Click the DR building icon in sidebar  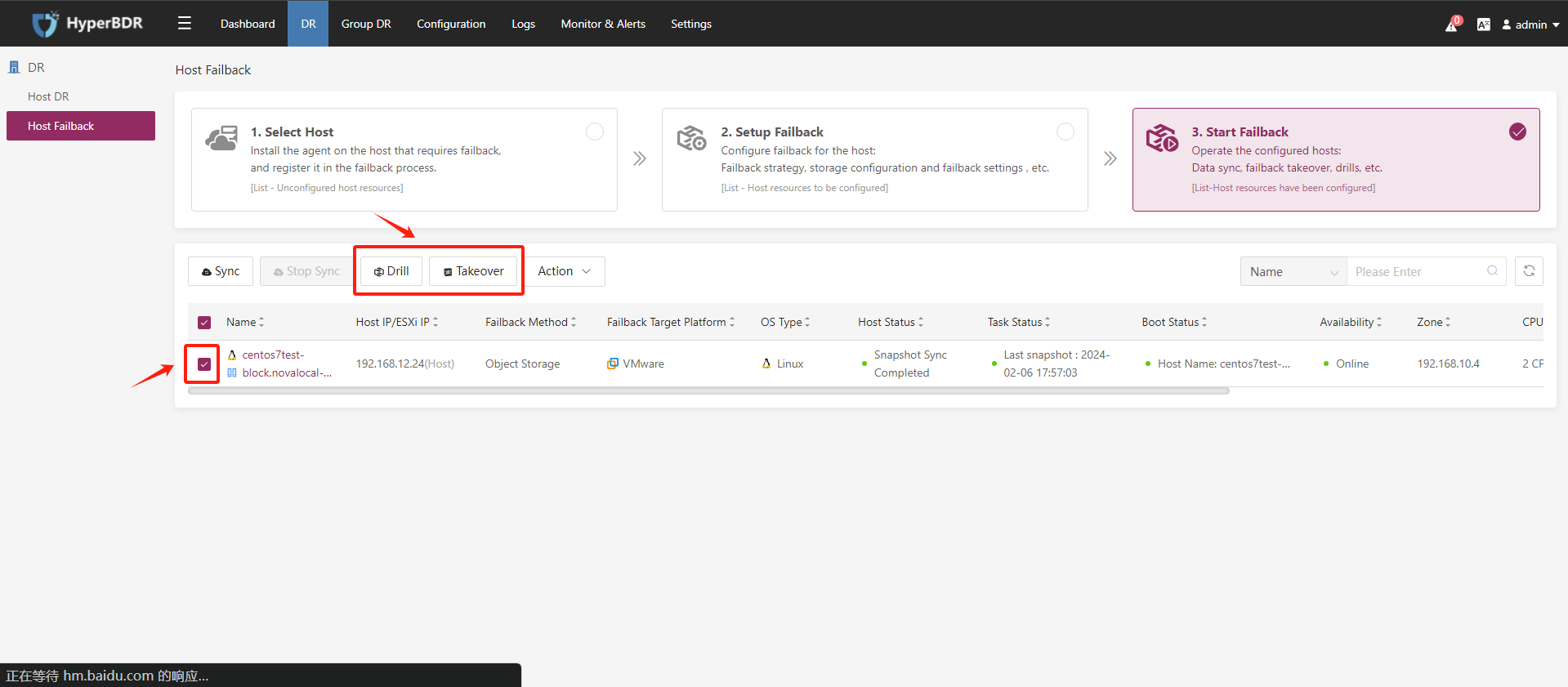coord(14,67)
